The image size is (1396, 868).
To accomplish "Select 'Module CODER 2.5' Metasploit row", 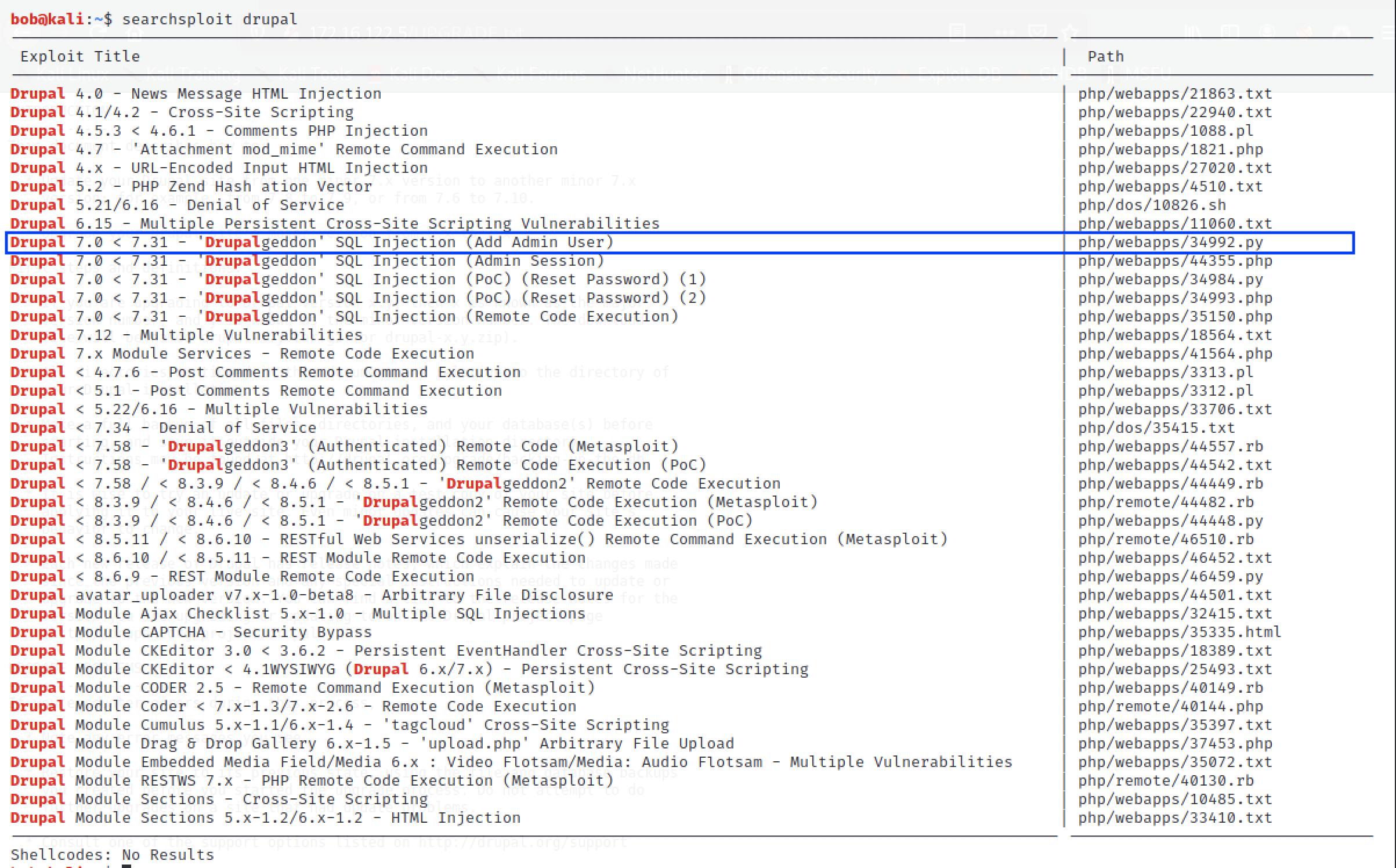I will (x=303, y=688).
